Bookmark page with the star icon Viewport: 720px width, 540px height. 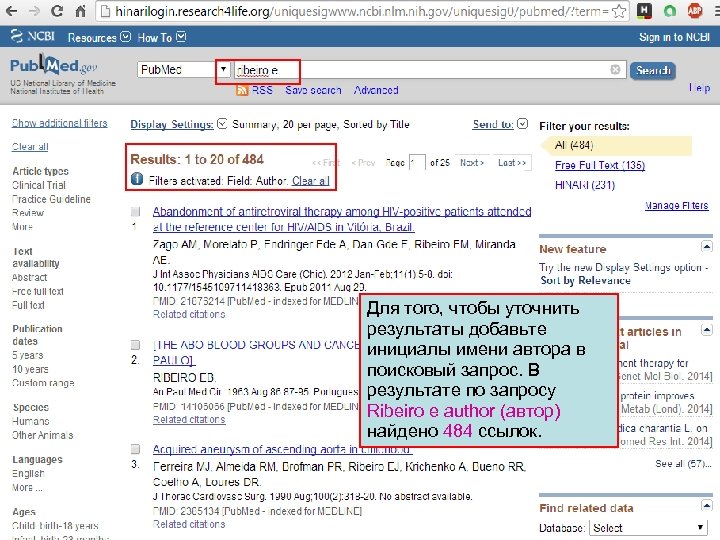point(619,11)
